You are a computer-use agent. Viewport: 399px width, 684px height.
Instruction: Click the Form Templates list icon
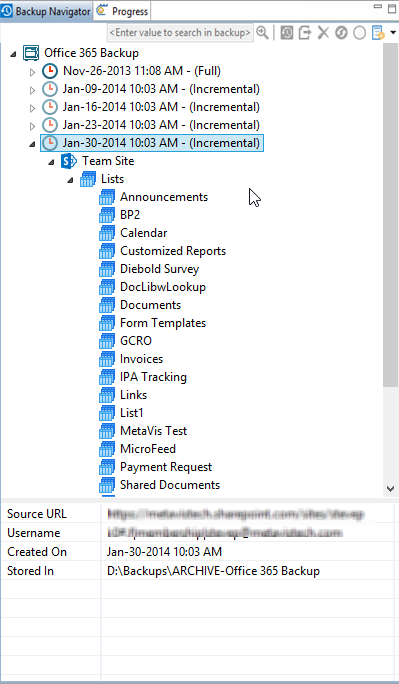107,323
